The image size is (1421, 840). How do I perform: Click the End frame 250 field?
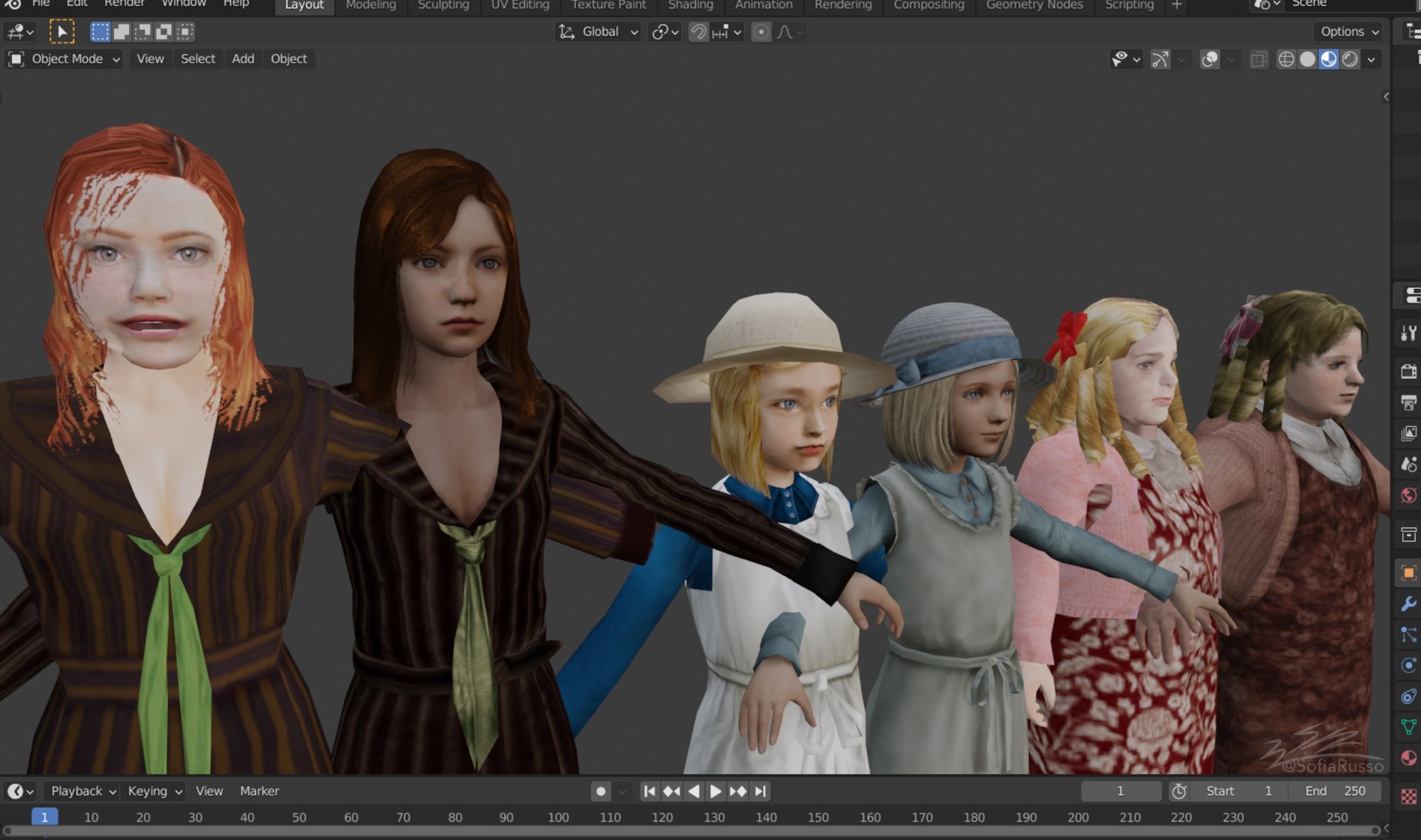coord(1334,791)
